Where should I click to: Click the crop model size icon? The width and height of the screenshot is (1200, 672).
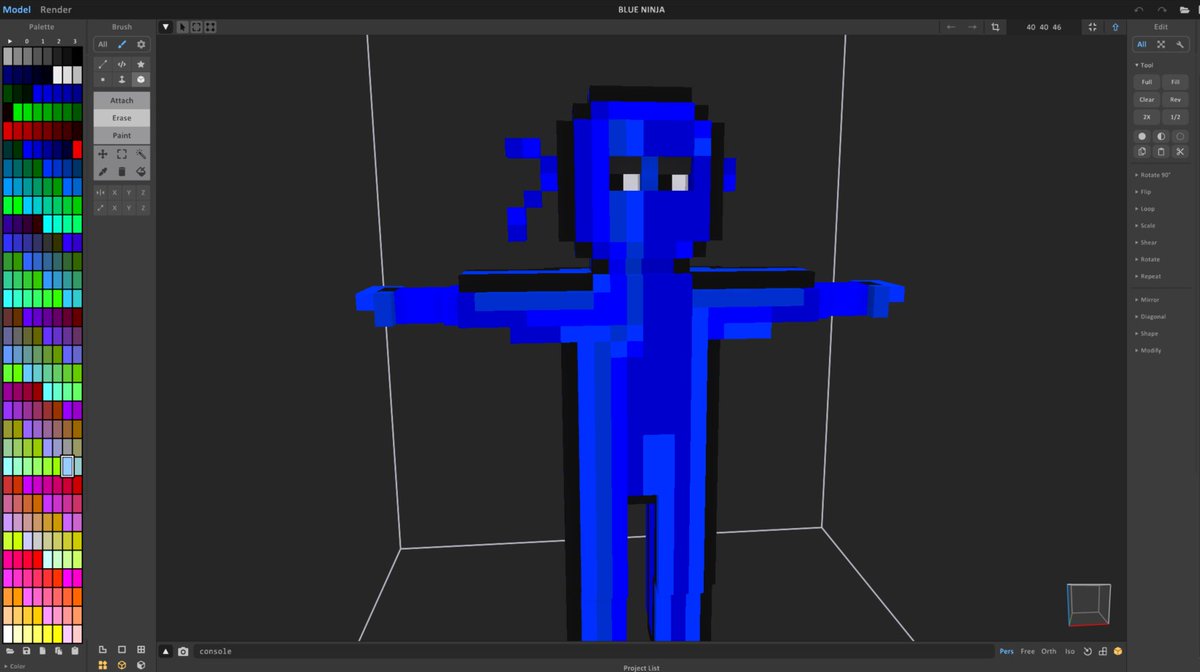pyautogui.click(x=995, y=27)
